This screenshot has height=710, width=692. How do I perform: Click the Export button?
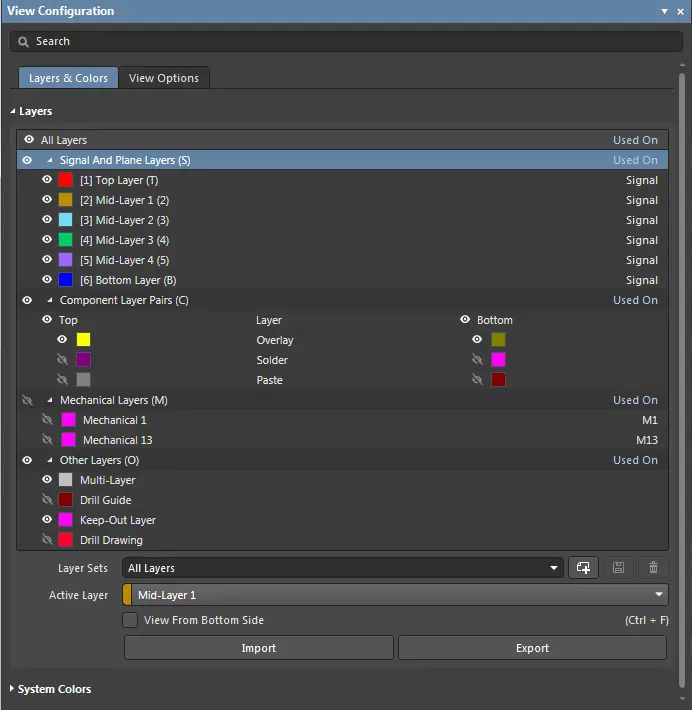[533, 648]
